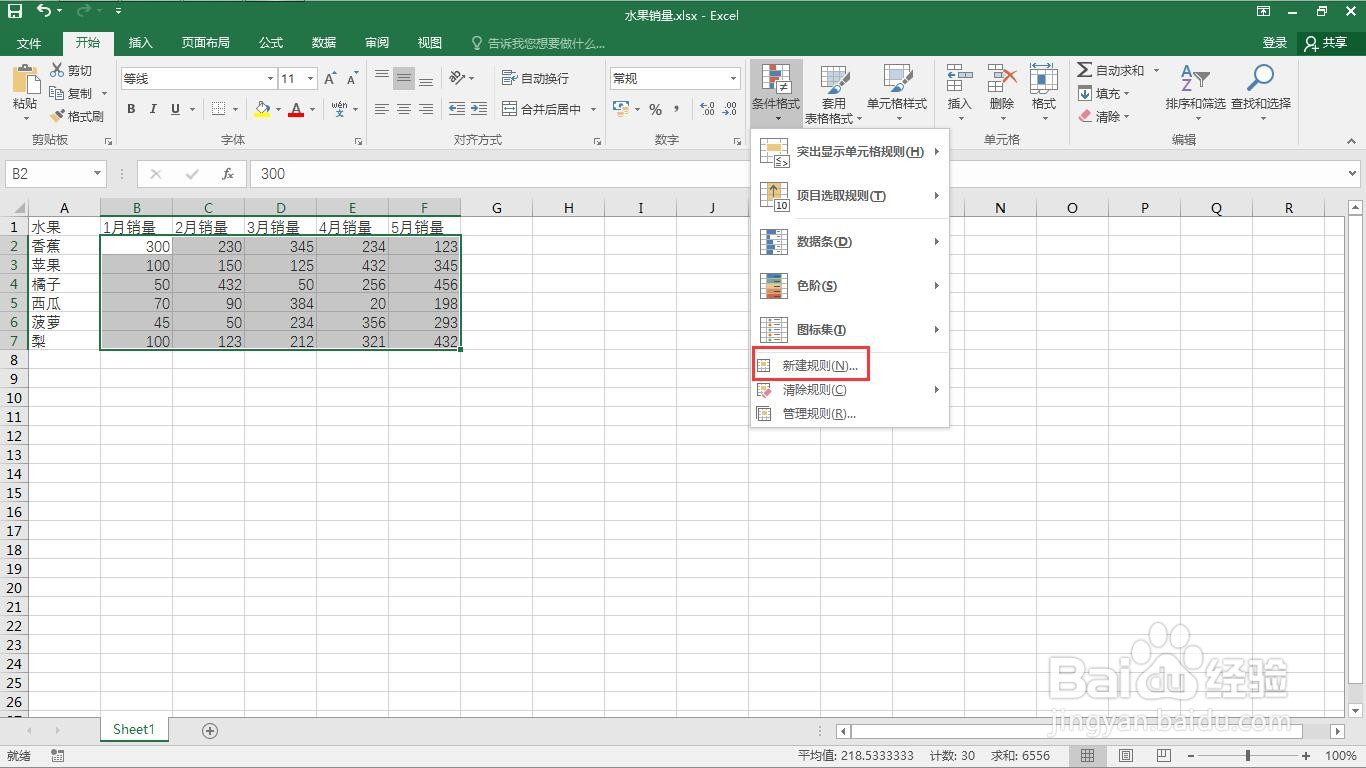This screenshot has width=1366, height=768.
Task: Click the Save icon in title bar
Action: coord(15,12)
